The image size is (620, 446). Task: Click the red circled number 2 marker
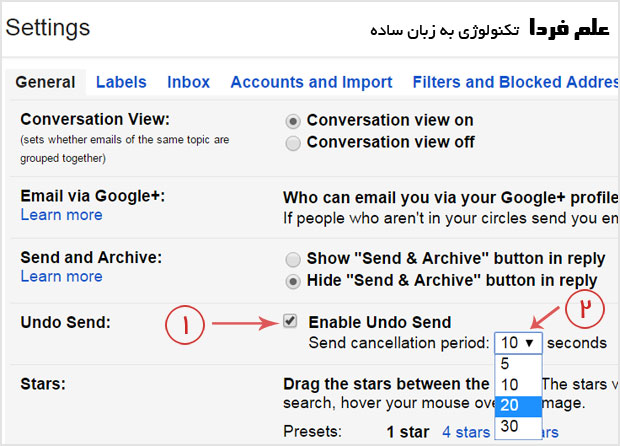pos(588,309)
